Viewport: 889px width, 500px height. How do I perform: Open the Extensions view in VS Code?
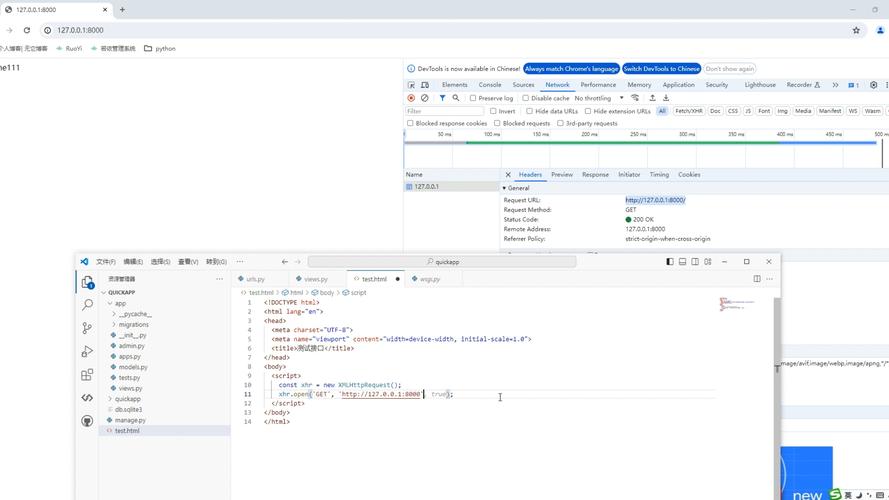[87, 375]
